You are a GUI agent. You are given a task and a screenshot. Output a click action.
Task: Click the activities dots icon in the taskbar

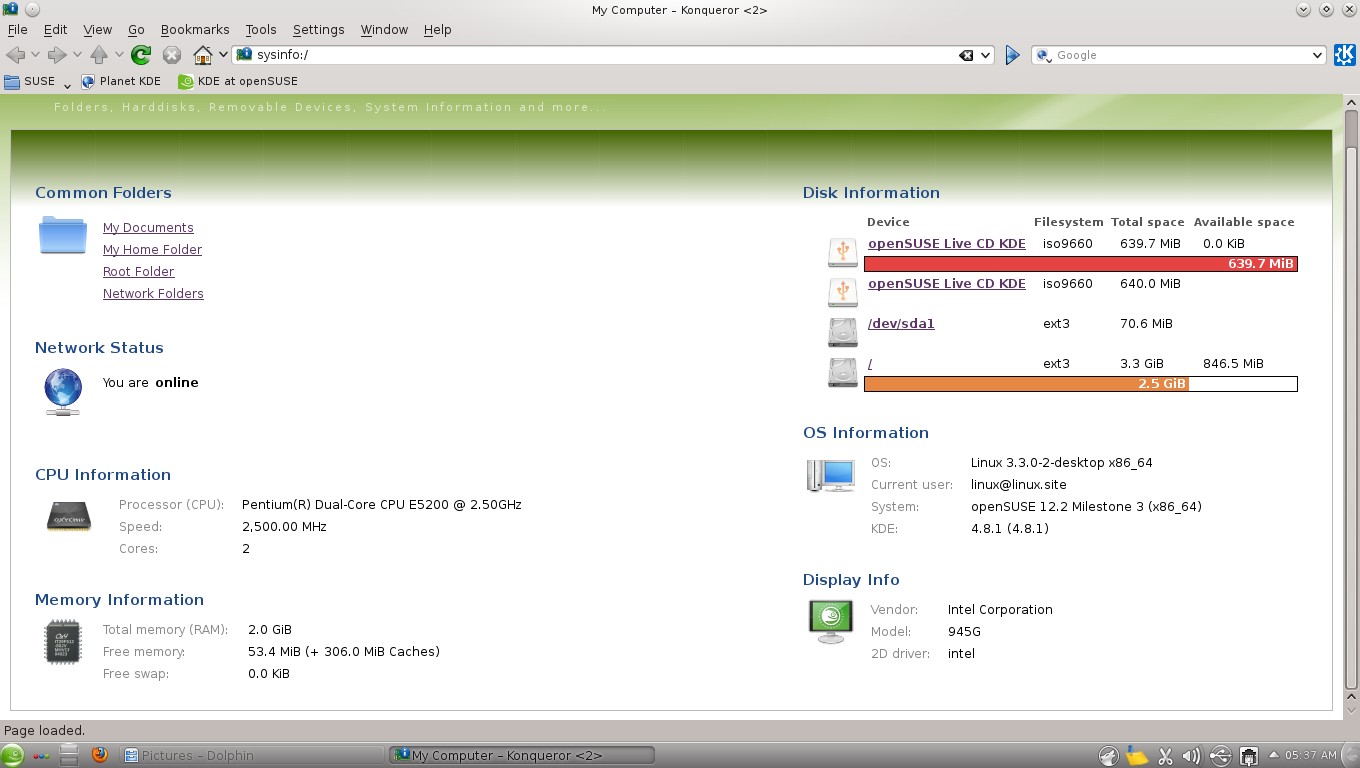(41, 756)
